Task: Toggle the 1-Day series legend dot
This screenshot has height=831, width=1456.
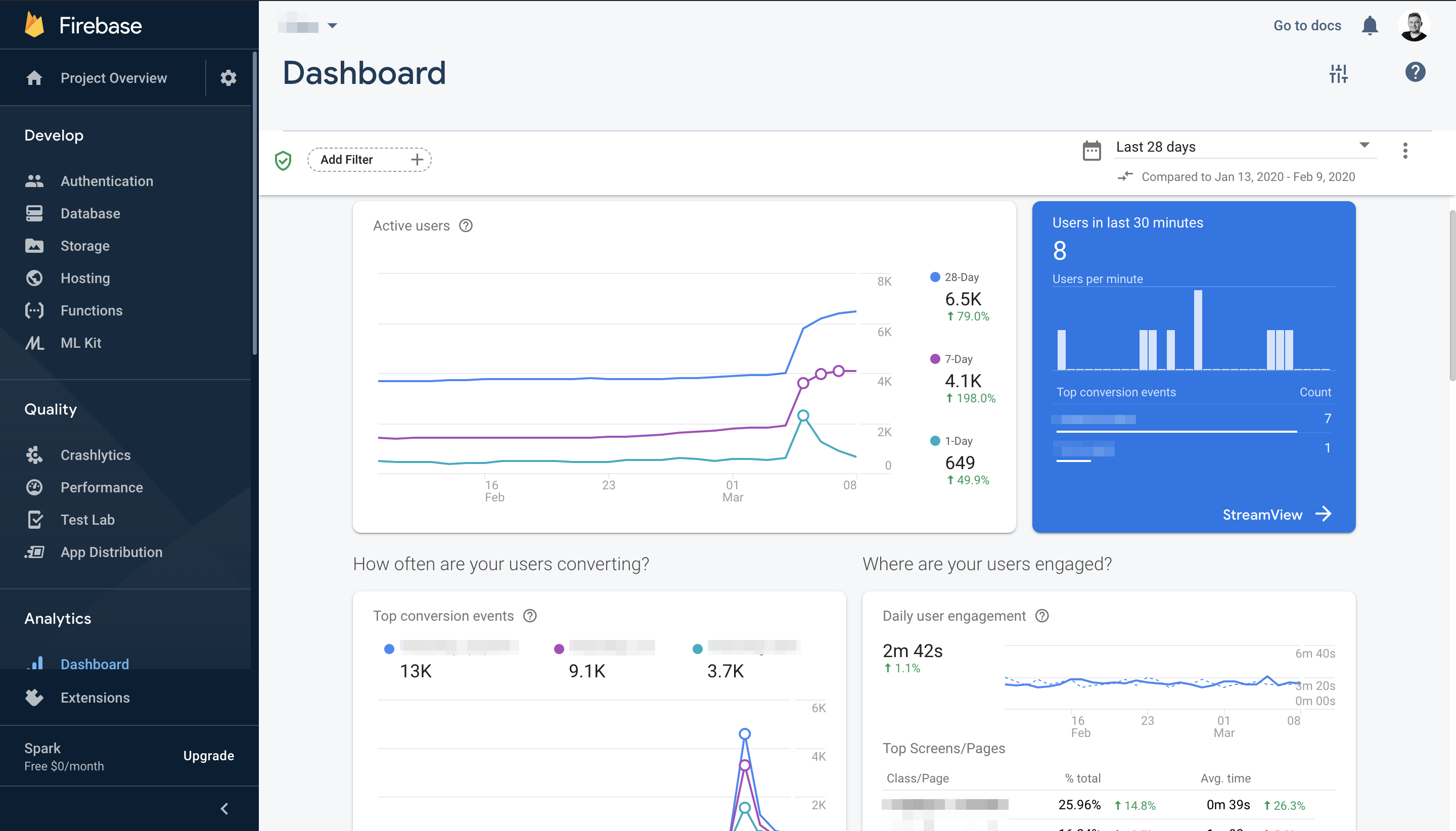Action: click(935, 441)
